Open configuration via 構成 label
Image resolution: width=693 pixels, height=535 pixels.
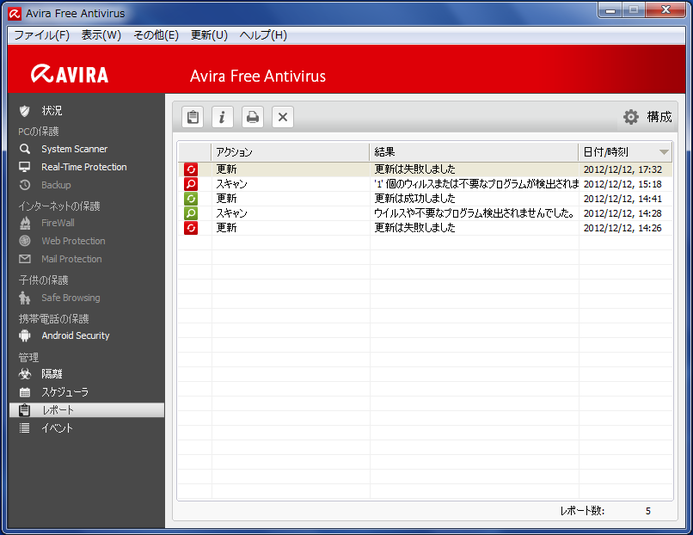click(x=659, y=117)
